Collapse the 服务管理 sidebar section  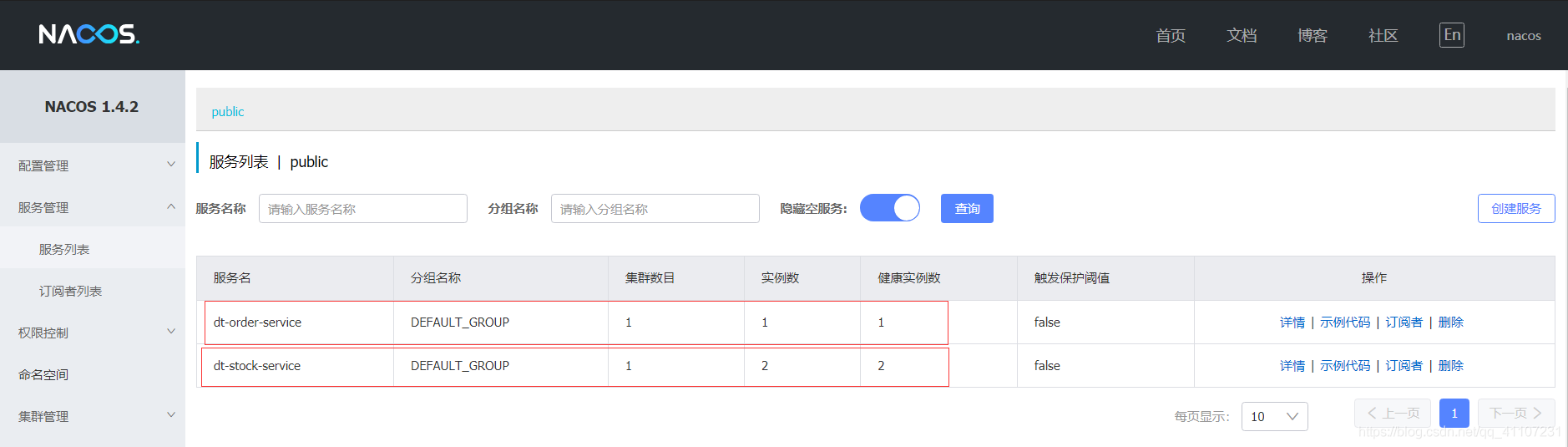[x=93, y=207]
